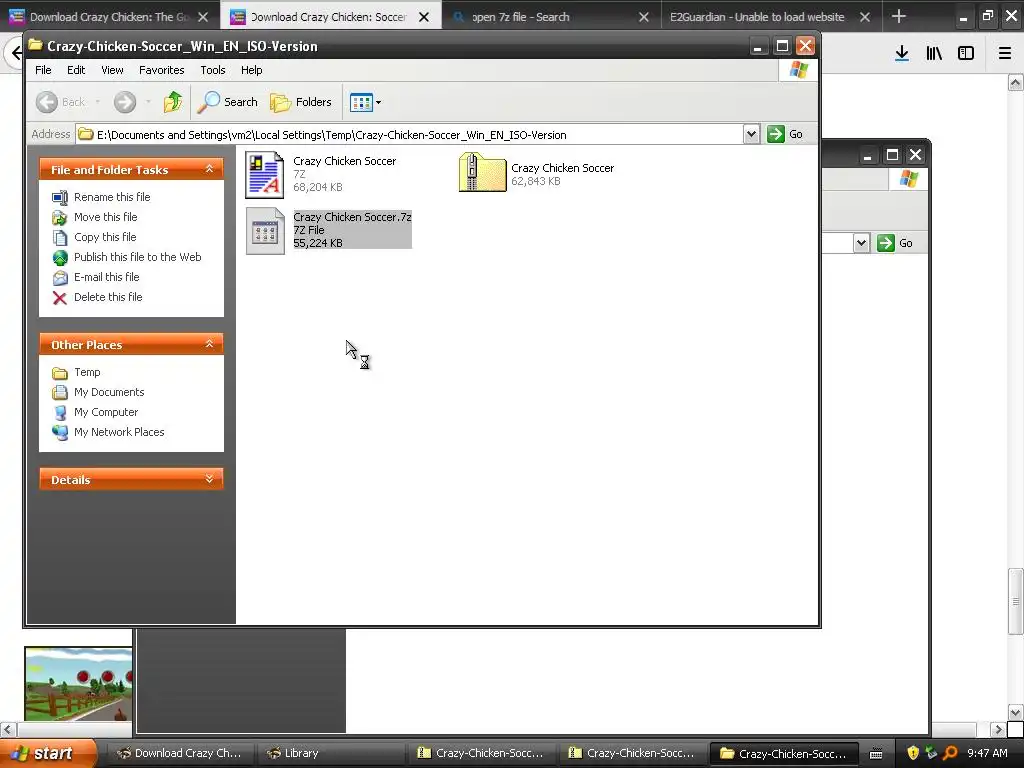Open the File menu
Viewport: 1024px width, 768px height.
point(43,70)
